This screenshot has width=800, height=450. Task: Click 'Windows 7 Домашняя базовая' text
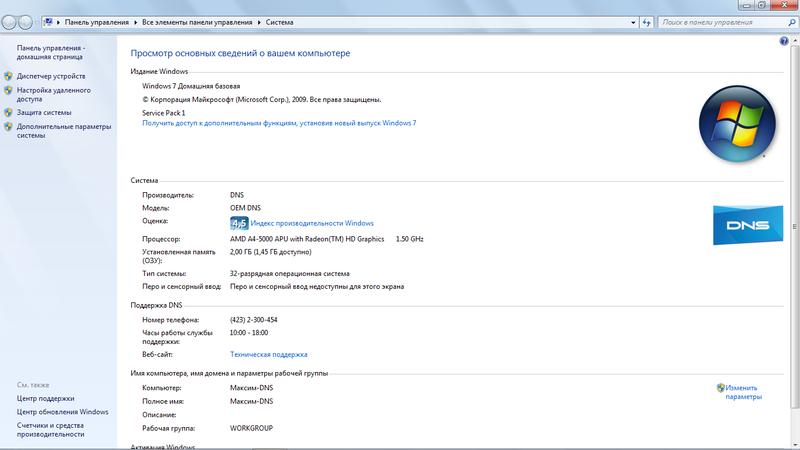tap(191, 86)
